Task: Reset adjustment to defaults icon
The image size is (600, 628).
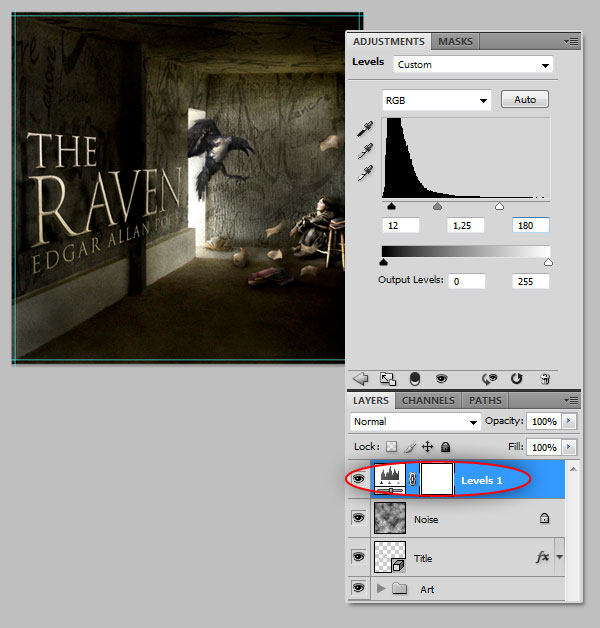Action: 516,378
